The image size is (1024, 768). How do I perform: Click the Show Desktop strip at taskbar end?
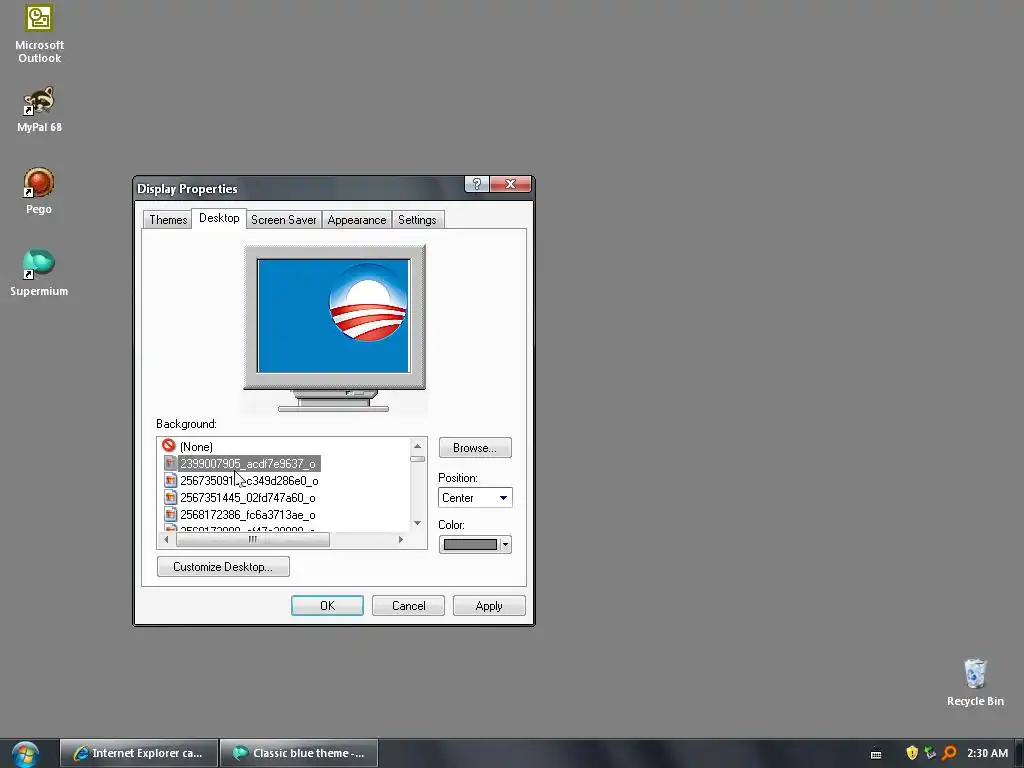pos(1019,753)
